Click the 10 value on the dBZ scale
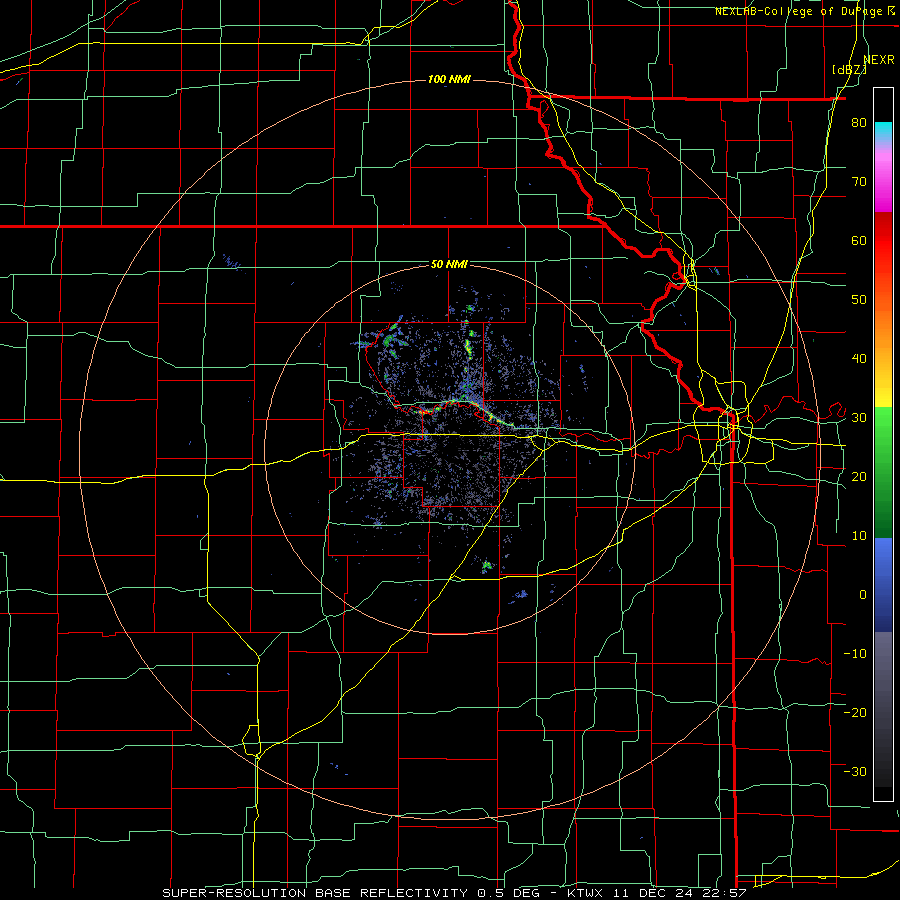The height and width of the screenshot is (900, 900). [x=859, y=536]
